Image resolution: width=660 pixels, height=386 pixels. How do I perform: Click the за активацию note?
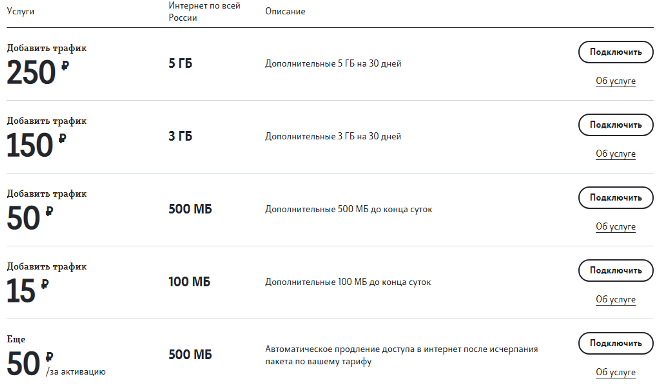click(x=76, y=372)
